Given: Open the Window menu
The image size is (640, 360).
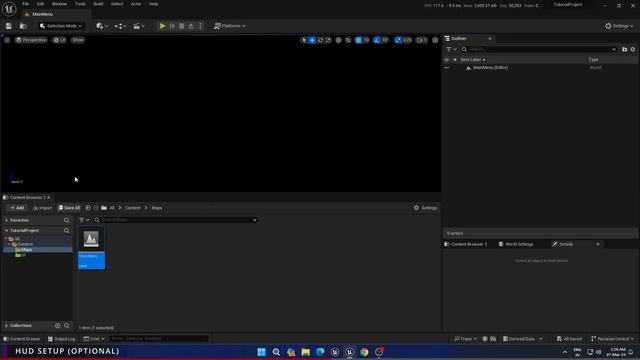Looking at the screenshot, I should point(59,4).
